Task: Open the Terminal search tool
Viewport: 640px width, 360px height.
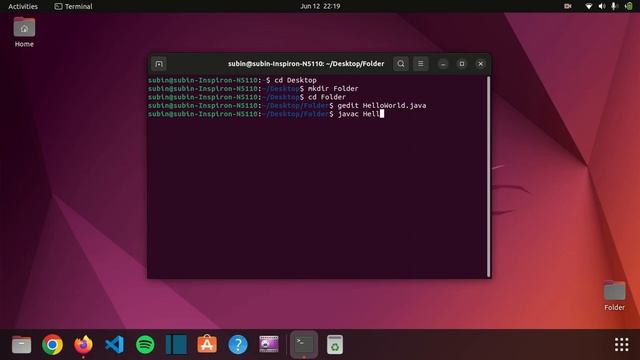Action: point(401,64)
